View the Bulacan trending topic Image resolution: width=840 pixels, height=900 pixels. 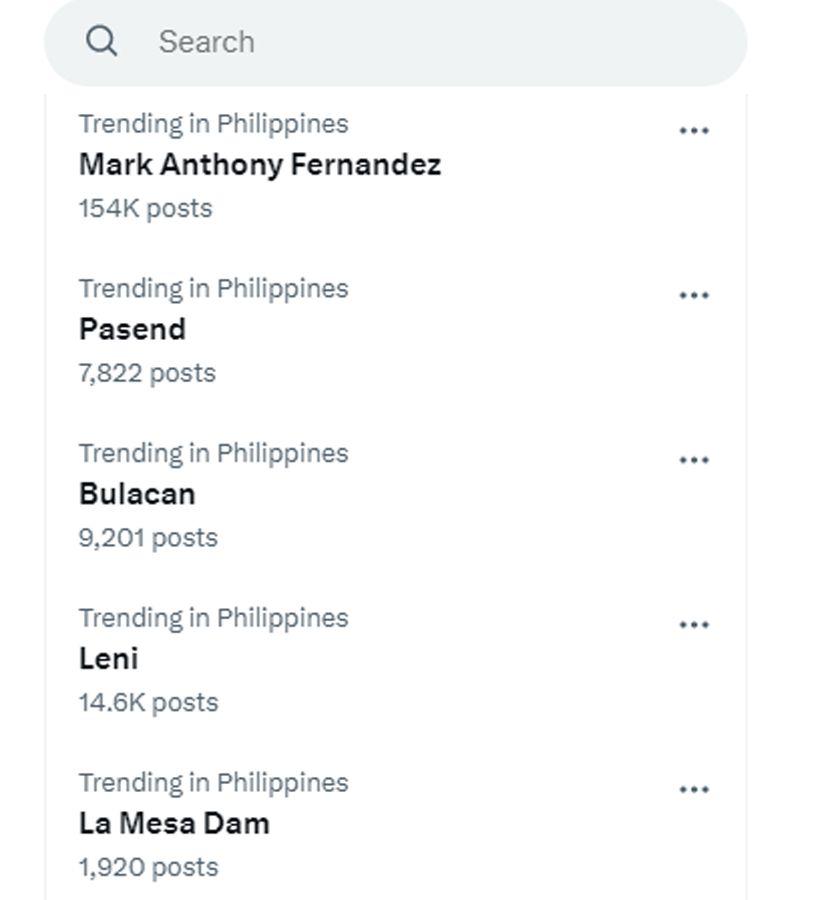pyautogui.click(x=137, y=494)
